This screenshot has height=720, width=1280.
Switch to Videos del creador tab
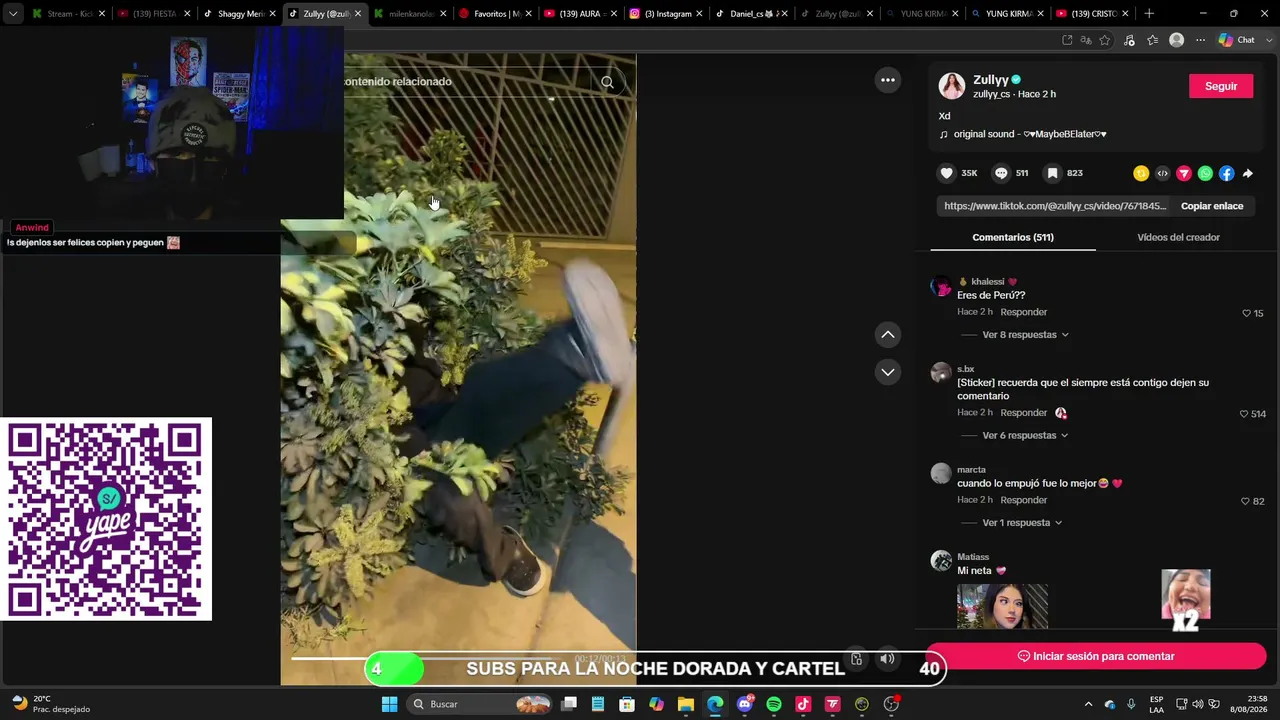click(1178, 237)
